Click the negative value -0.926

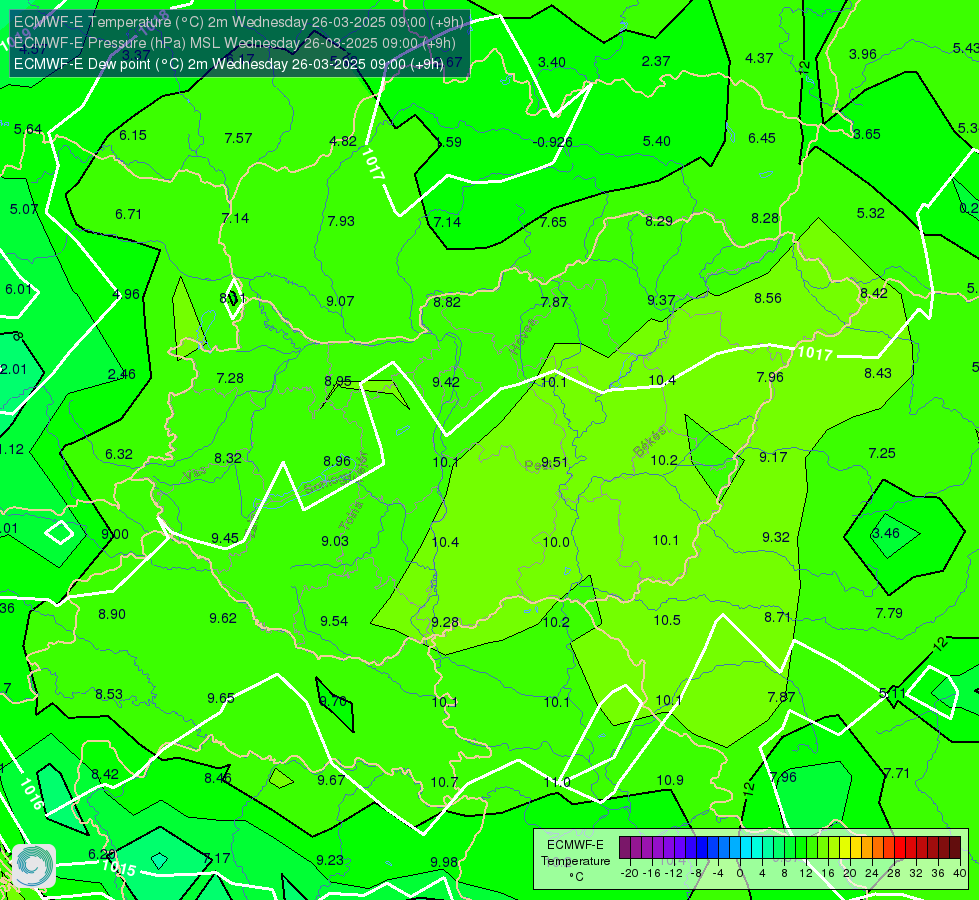pyautogui.click(x=553, y=142)
